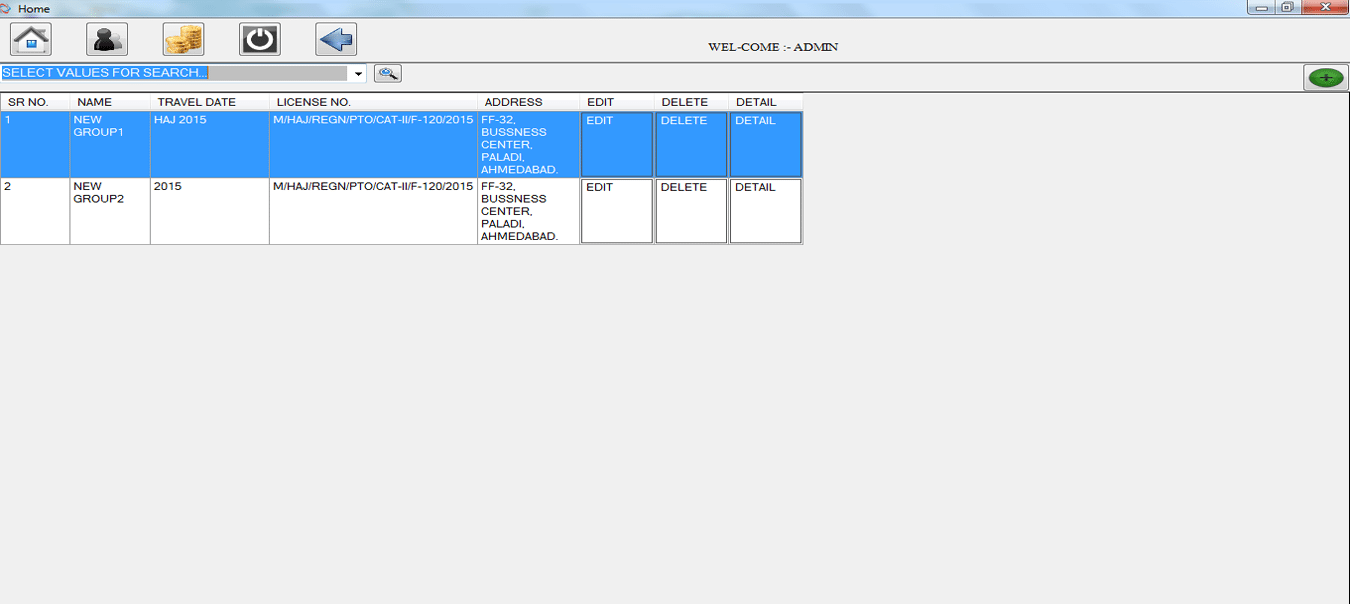
Task: Click the DELETE column header
Action: pos(691,102)
